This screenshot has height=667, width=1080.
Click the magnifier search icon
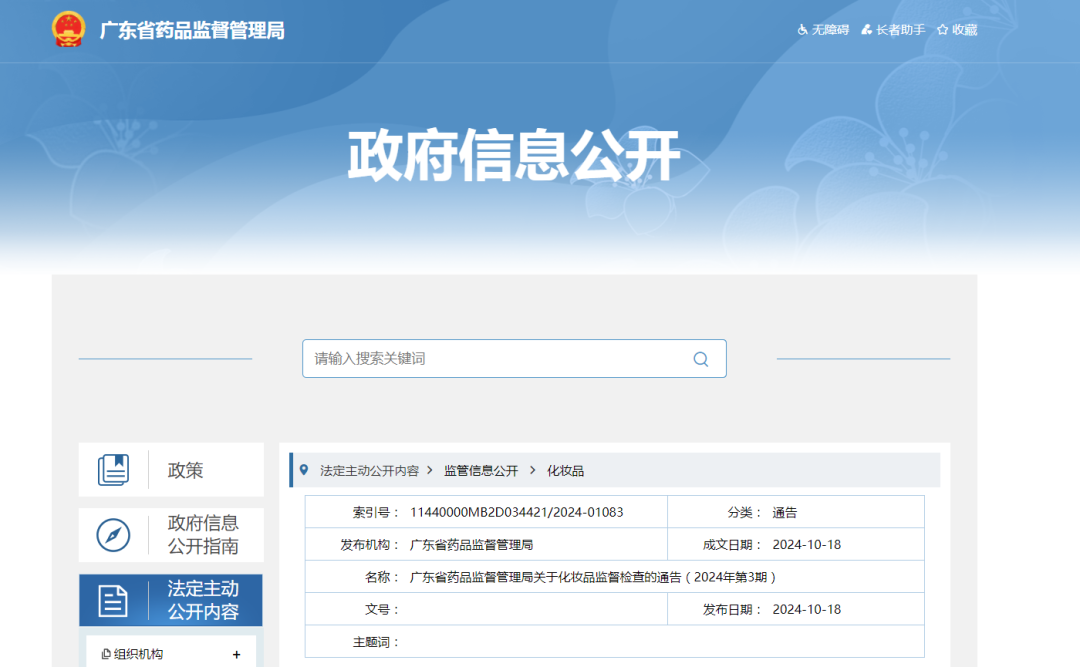pos(700,359)
